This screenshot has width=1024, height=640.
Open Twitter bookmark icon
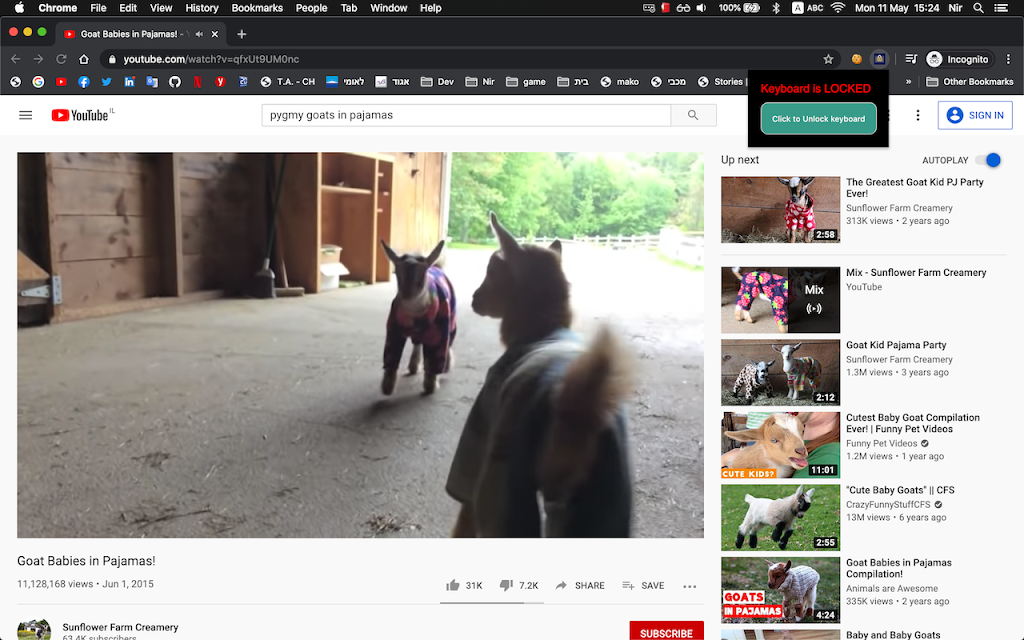pyautogui.click(x=106, y=82)
